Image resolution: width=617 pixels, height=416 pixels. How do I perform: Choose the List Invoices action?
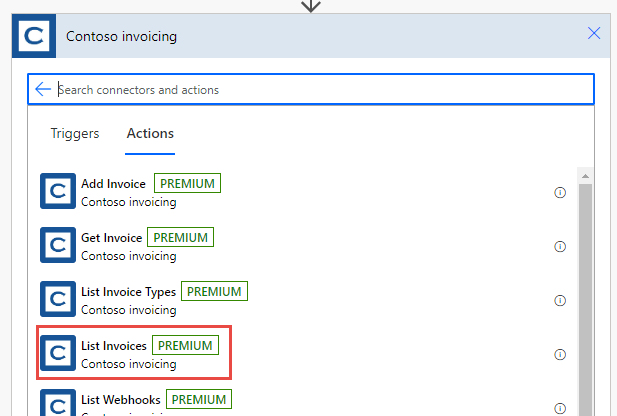[x=114, y=346]
